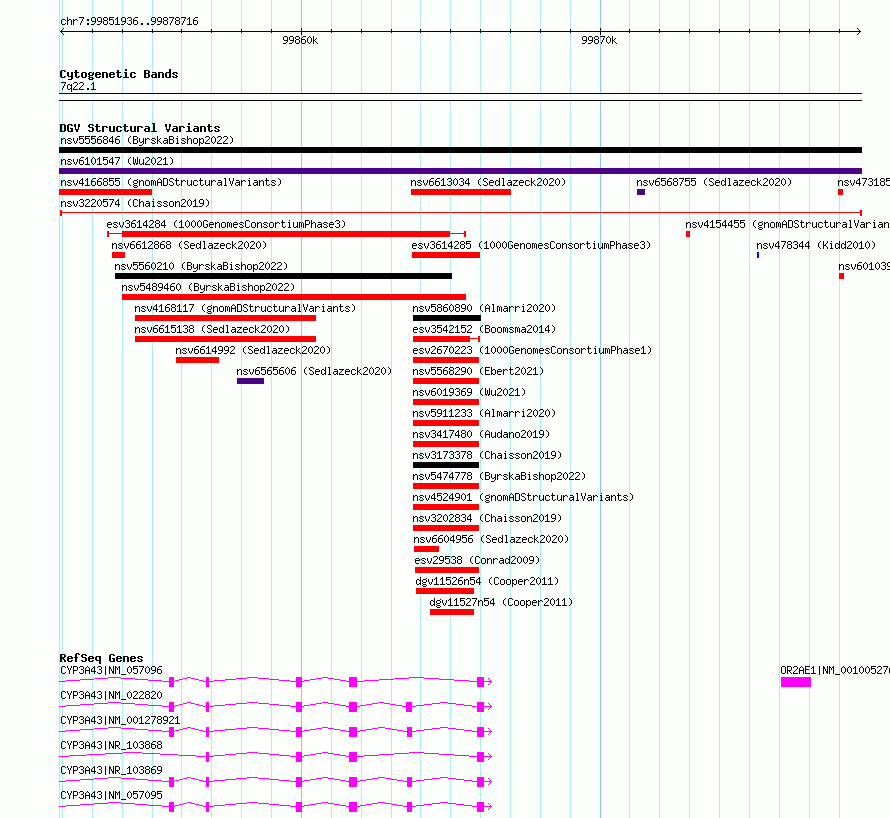Click the red bar under nsv6614992
890x818 pixels.
click(x=198, y=360)
